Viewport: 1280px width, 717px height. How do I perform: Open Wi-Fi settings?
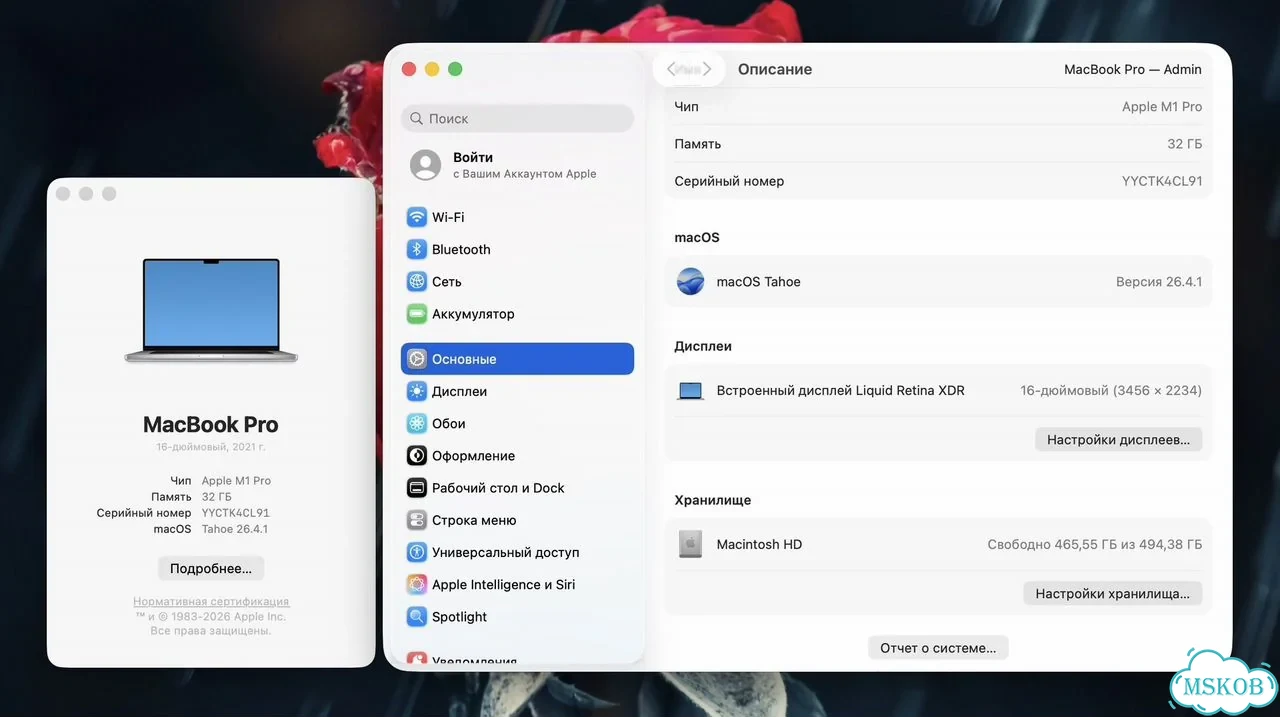[x=518, y=217]
